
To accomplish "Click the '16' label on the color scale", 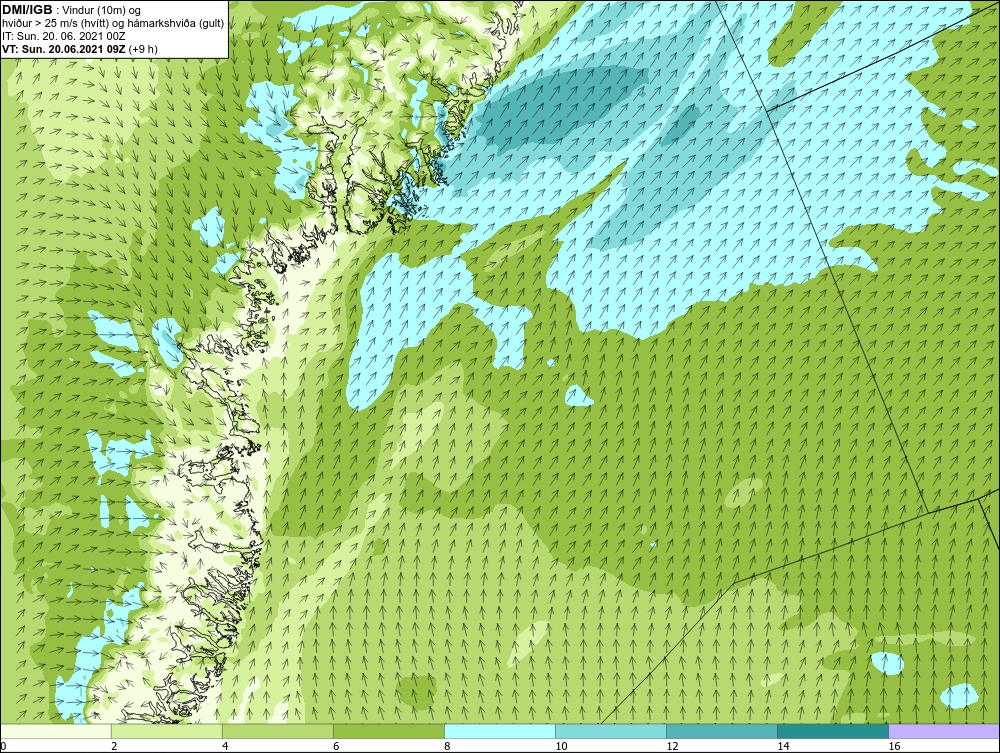I will point(894,746).
